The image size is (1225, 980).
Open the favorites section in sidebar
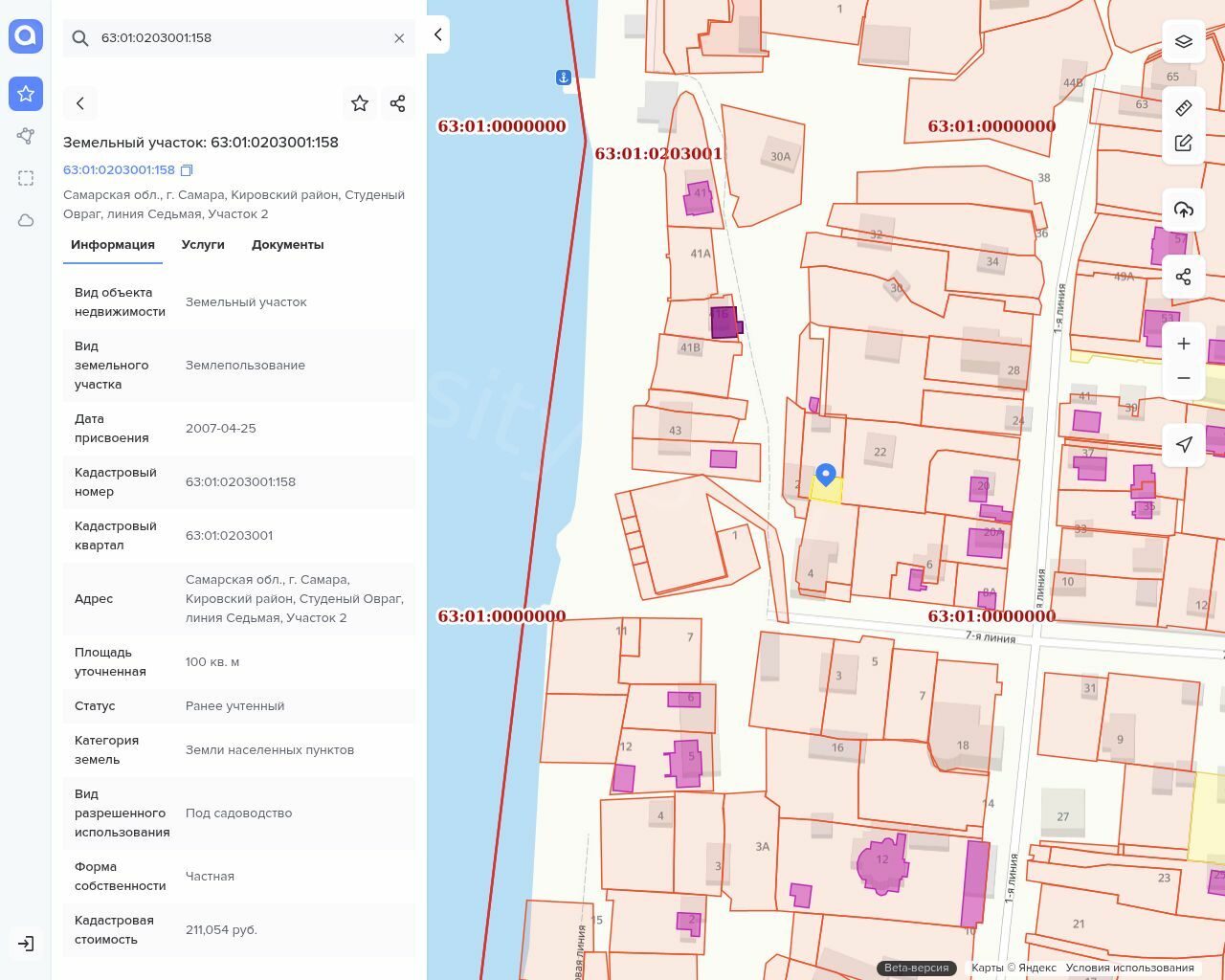tap(26, 94)
